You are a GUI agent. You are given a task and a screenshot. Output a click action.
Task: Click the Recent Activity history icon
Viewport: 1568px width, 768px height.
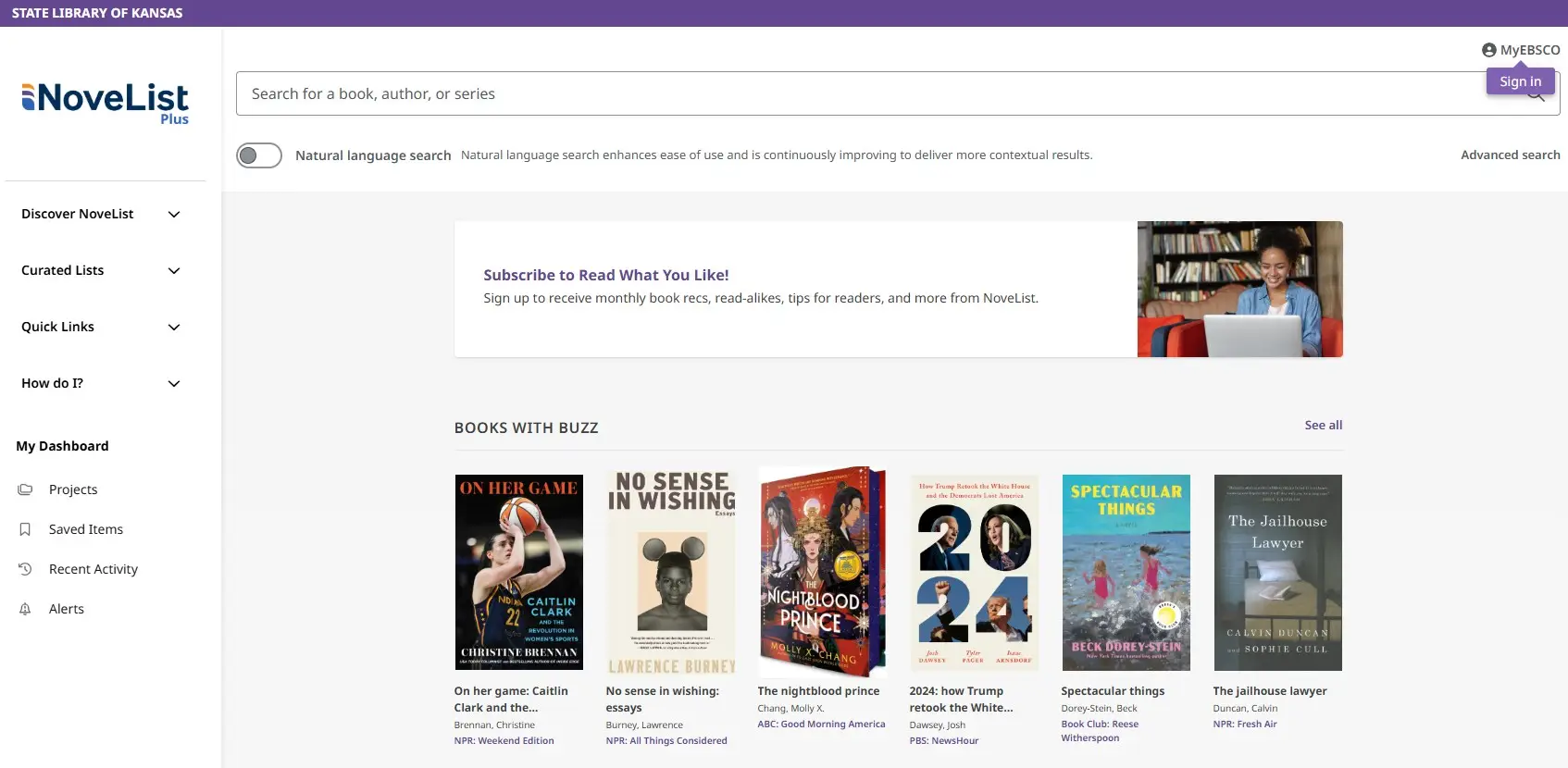(x=25, y=569)
